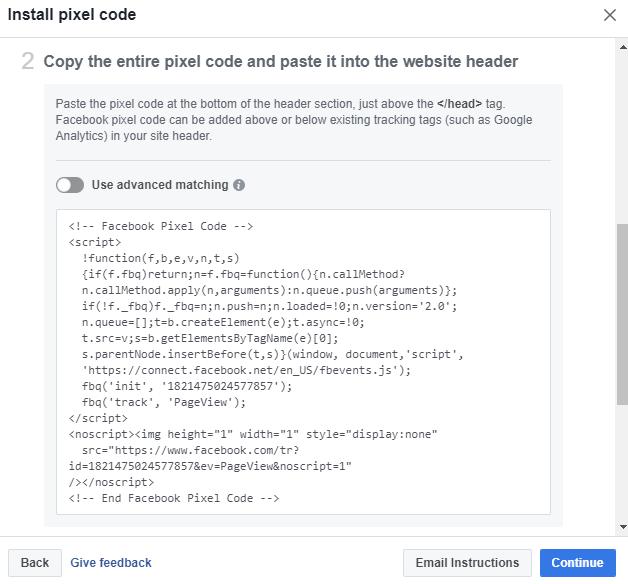Click the fbevents.js URL line in code
The image size is (628, 584).
click(246, 371)
